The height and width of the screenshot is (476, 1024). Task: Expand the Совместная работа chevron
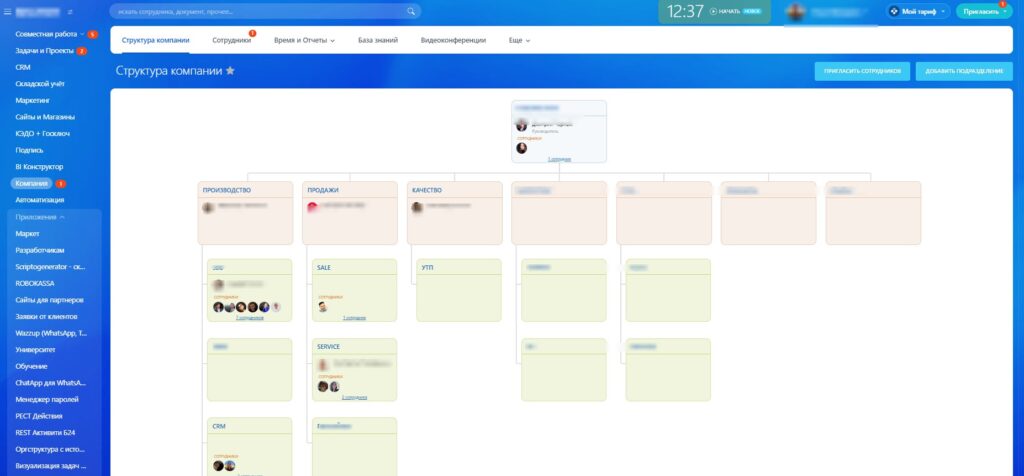(x=82, y=34)
